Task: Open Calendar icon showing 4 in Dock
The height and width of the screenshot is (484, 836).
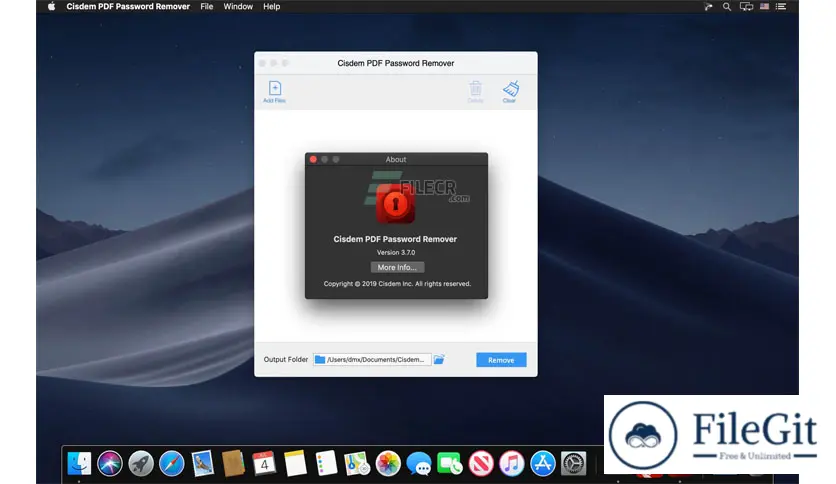Action: (x=264, y=463)
